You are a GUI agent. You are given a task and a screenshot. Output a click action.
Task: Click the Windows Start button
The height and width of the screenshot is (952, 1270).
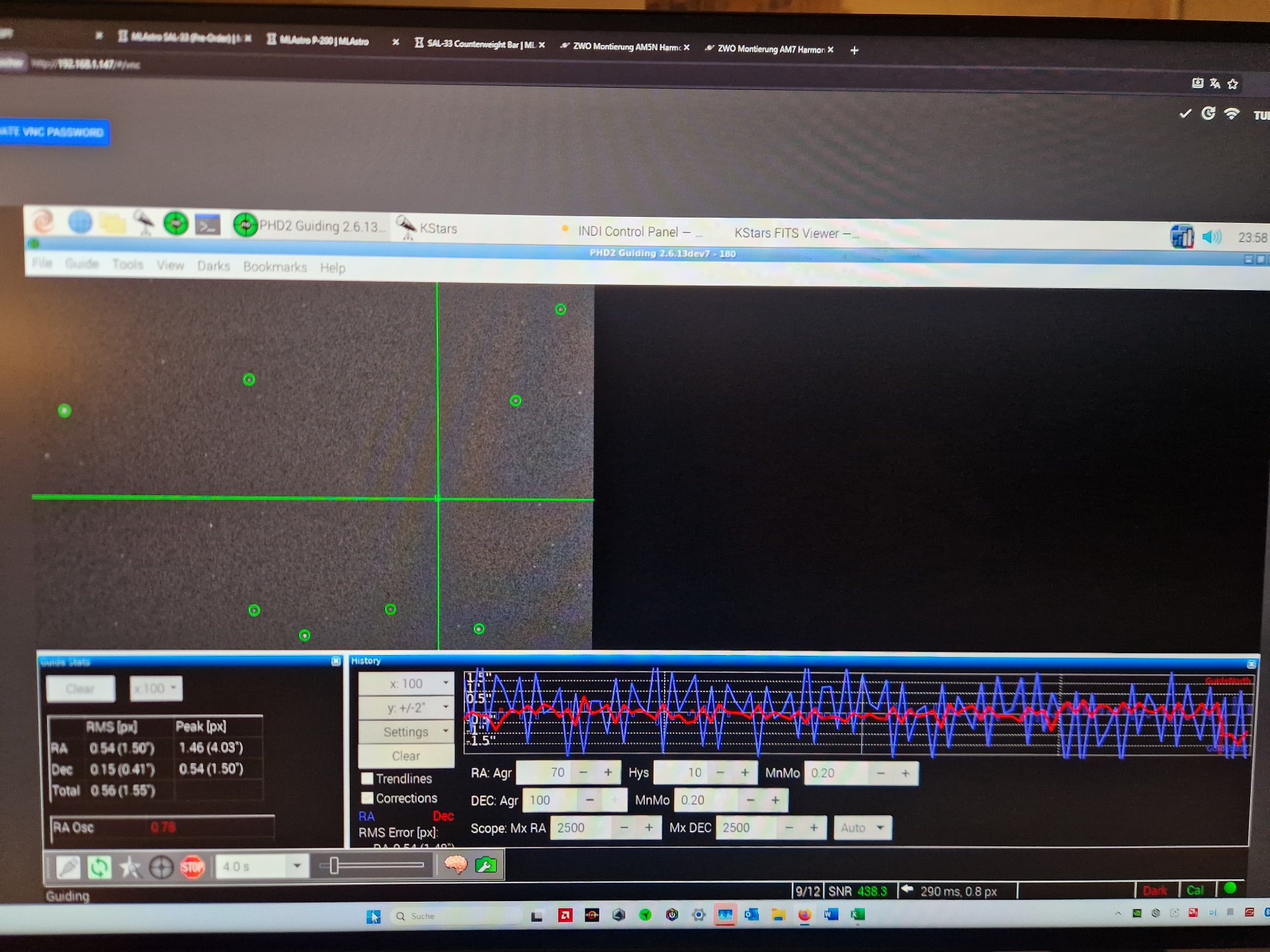point(374,916)
